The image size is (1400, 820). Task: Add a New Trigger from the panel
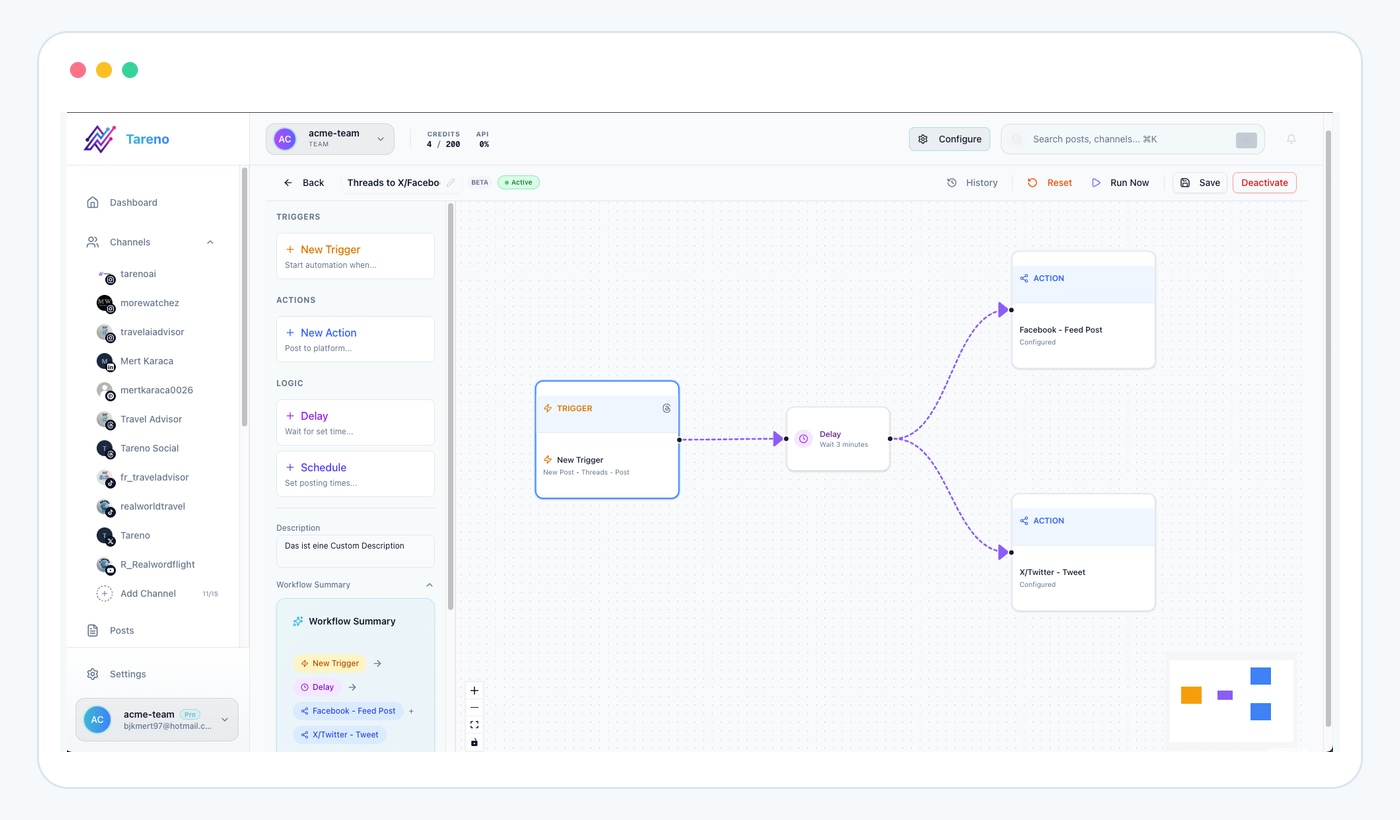point(355,256)
